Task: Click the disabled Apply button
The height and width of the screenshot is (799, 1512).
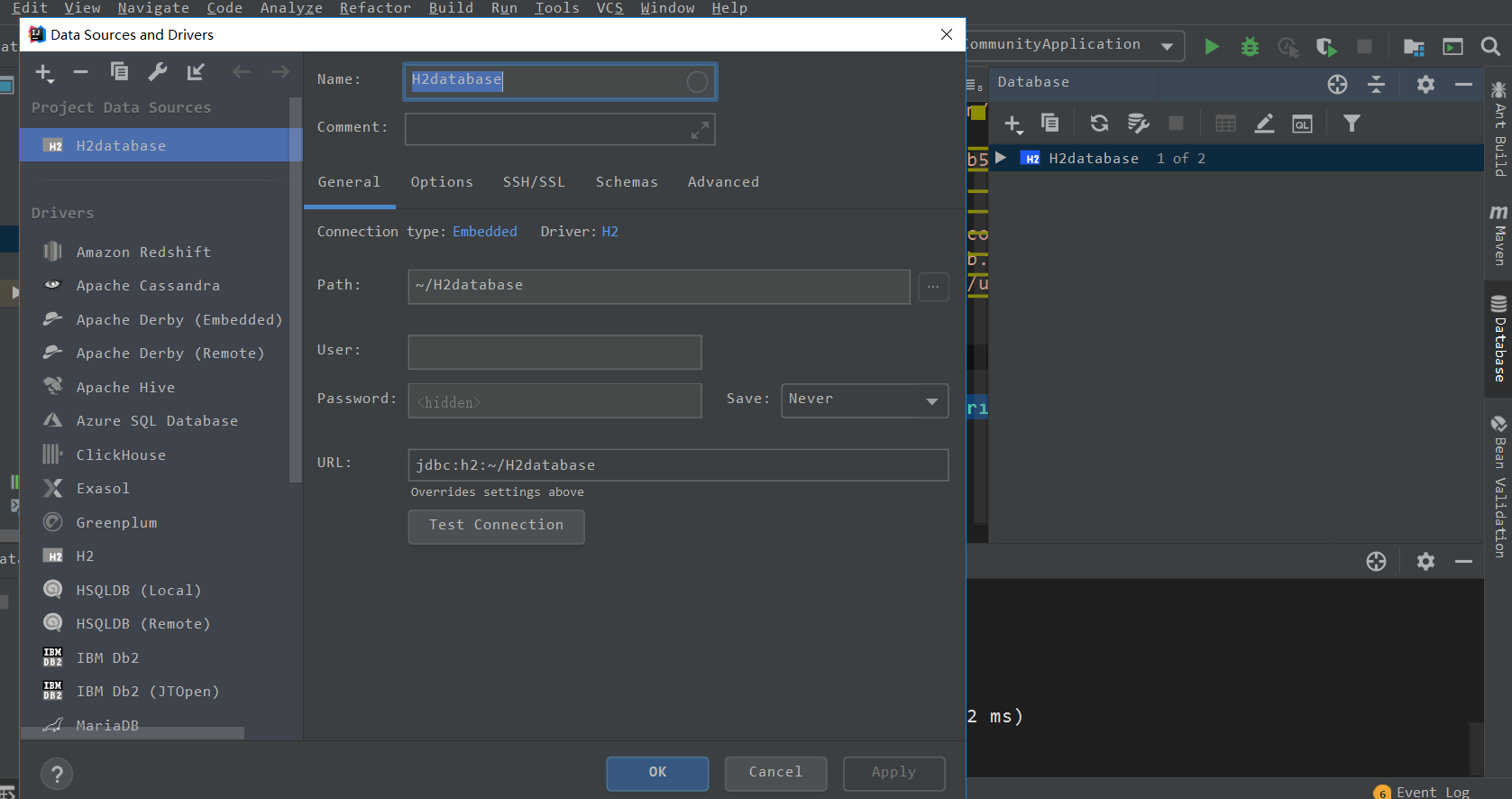Action: (893, 773)
